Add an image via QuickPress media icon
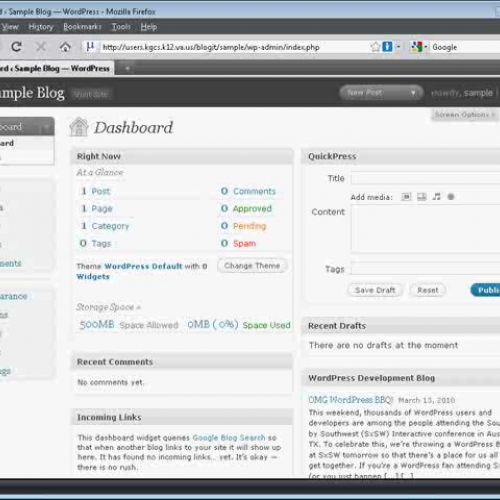Screen dimensions: 500x500 coord(406,197)
